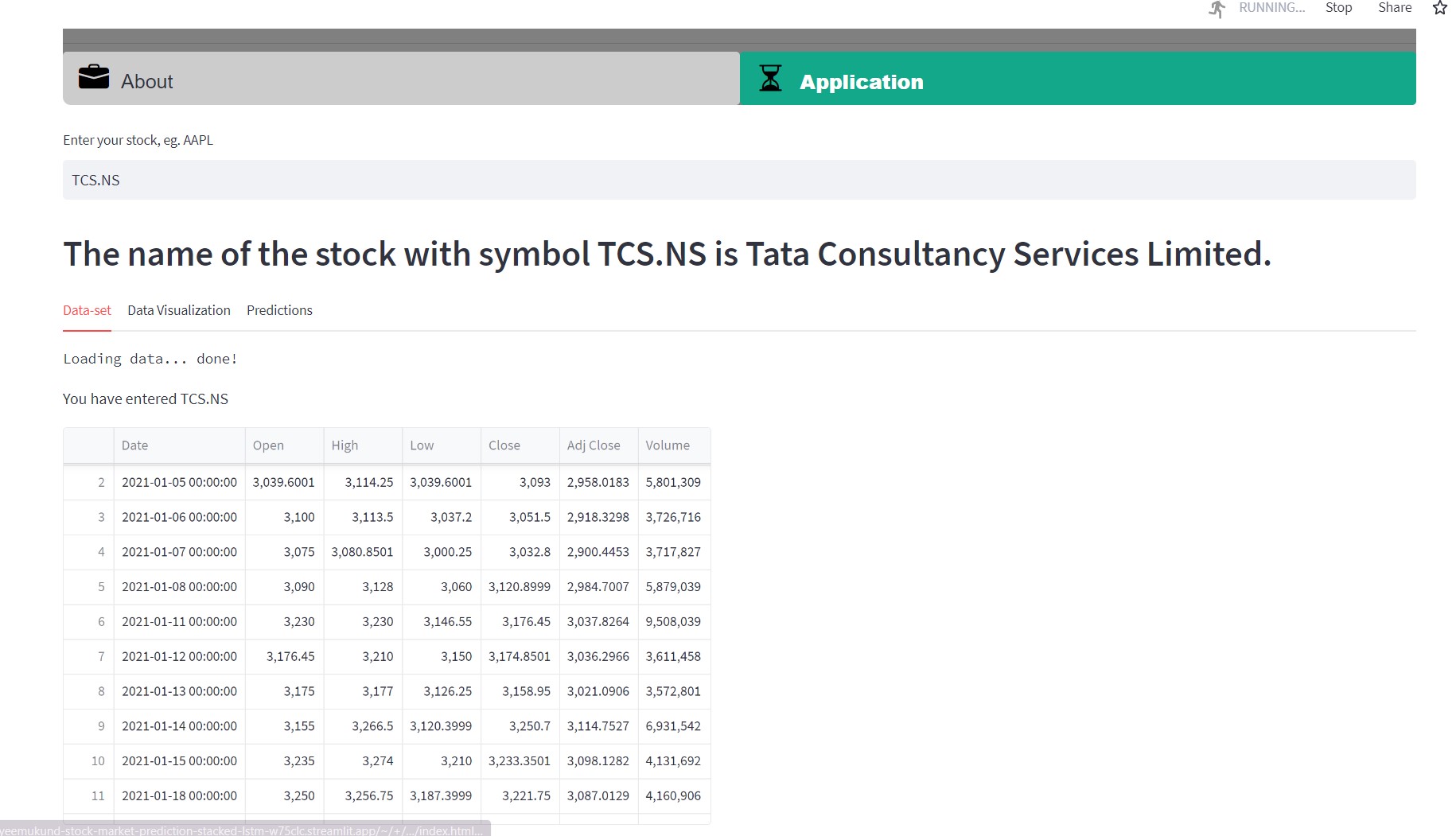Click the hourglass icon beside Application
The image size is (1456, 836).
tap(770, 78)
